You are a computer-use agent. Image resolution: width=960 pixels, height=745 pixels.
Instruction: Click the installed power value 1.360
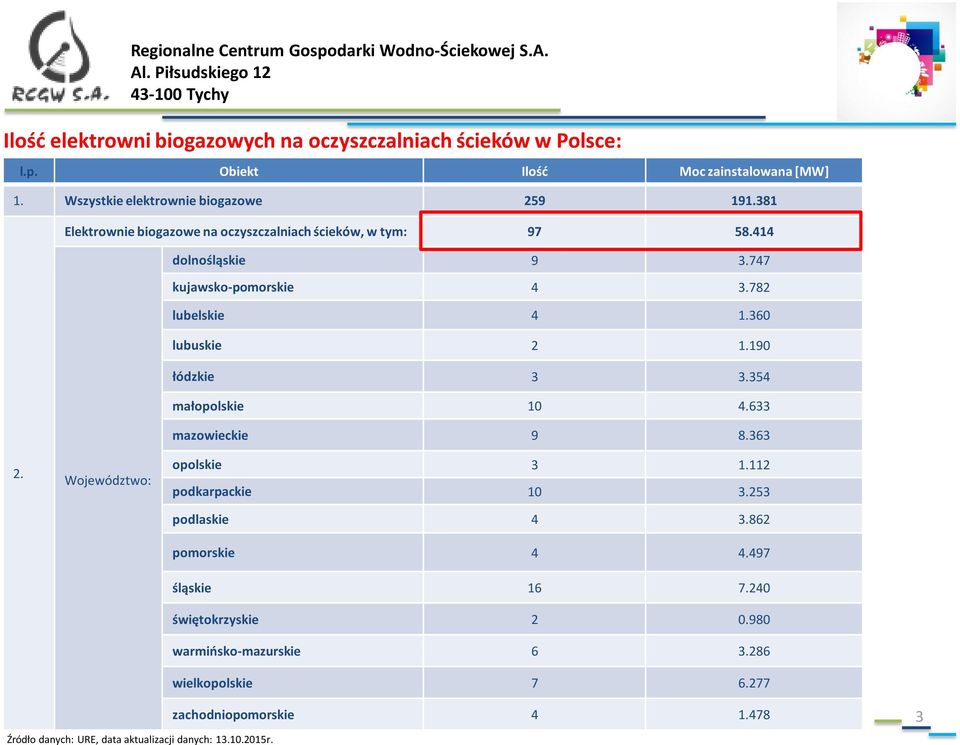pos(754,316)
